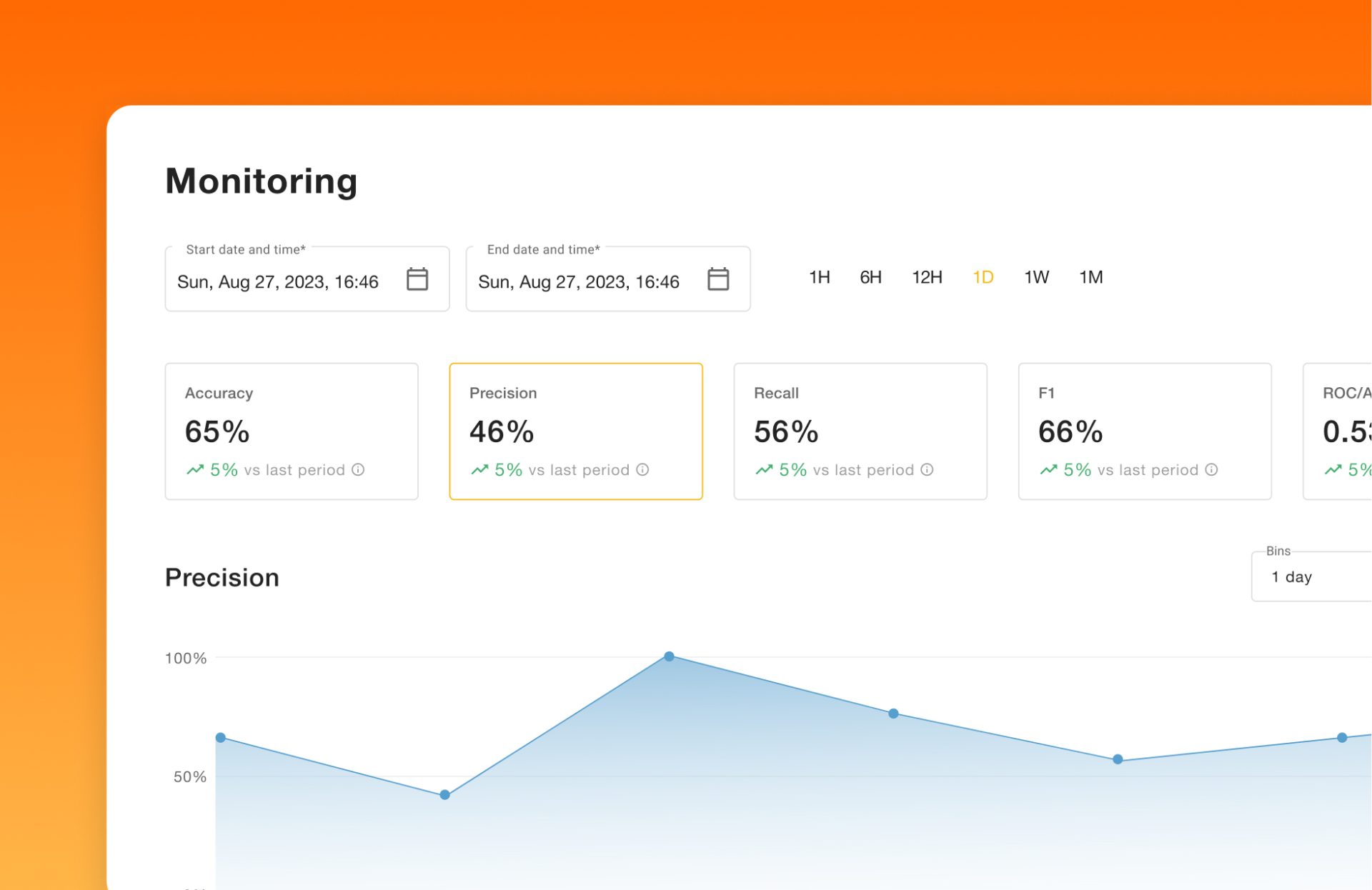Click the trend arrow icon on F1 card
Image resolution: width=1372 pixels, height=890 pixels.
pyautogui.click(x=1048, y=469)
